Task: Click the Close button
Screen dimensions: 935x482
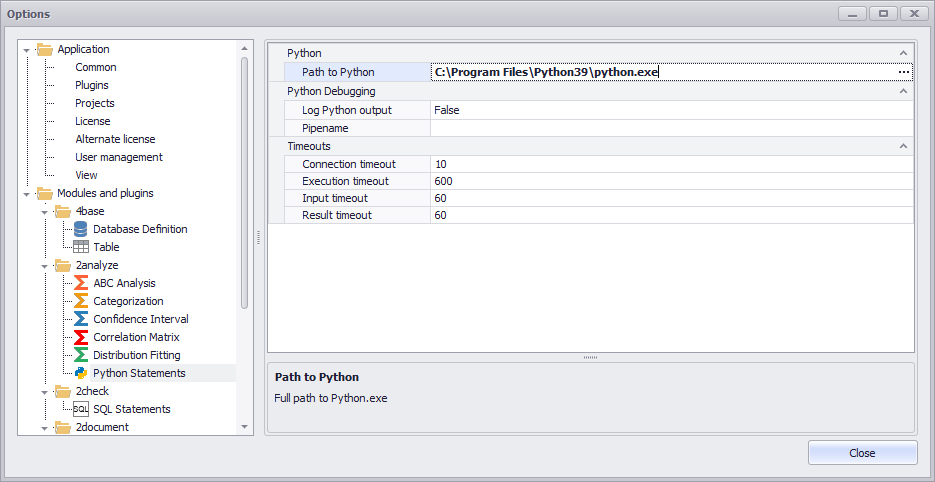Action: [x=862, y=453]
